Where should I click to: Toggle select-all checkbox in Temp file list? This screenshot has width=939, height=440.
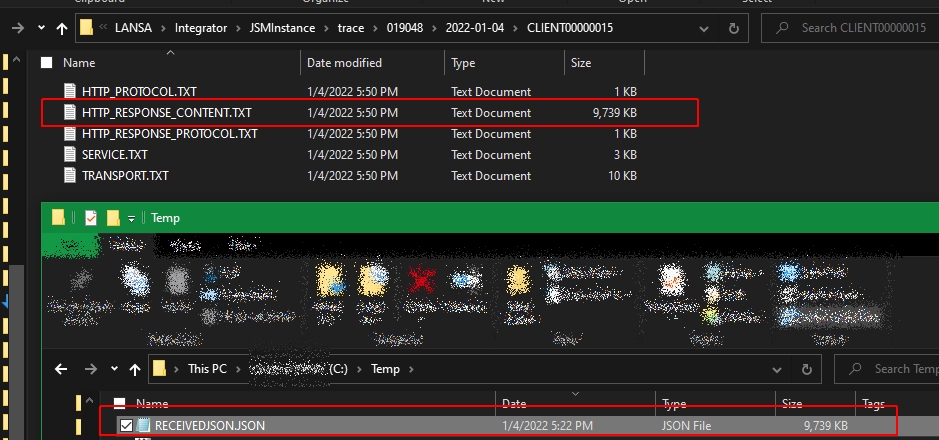point(120,403)
